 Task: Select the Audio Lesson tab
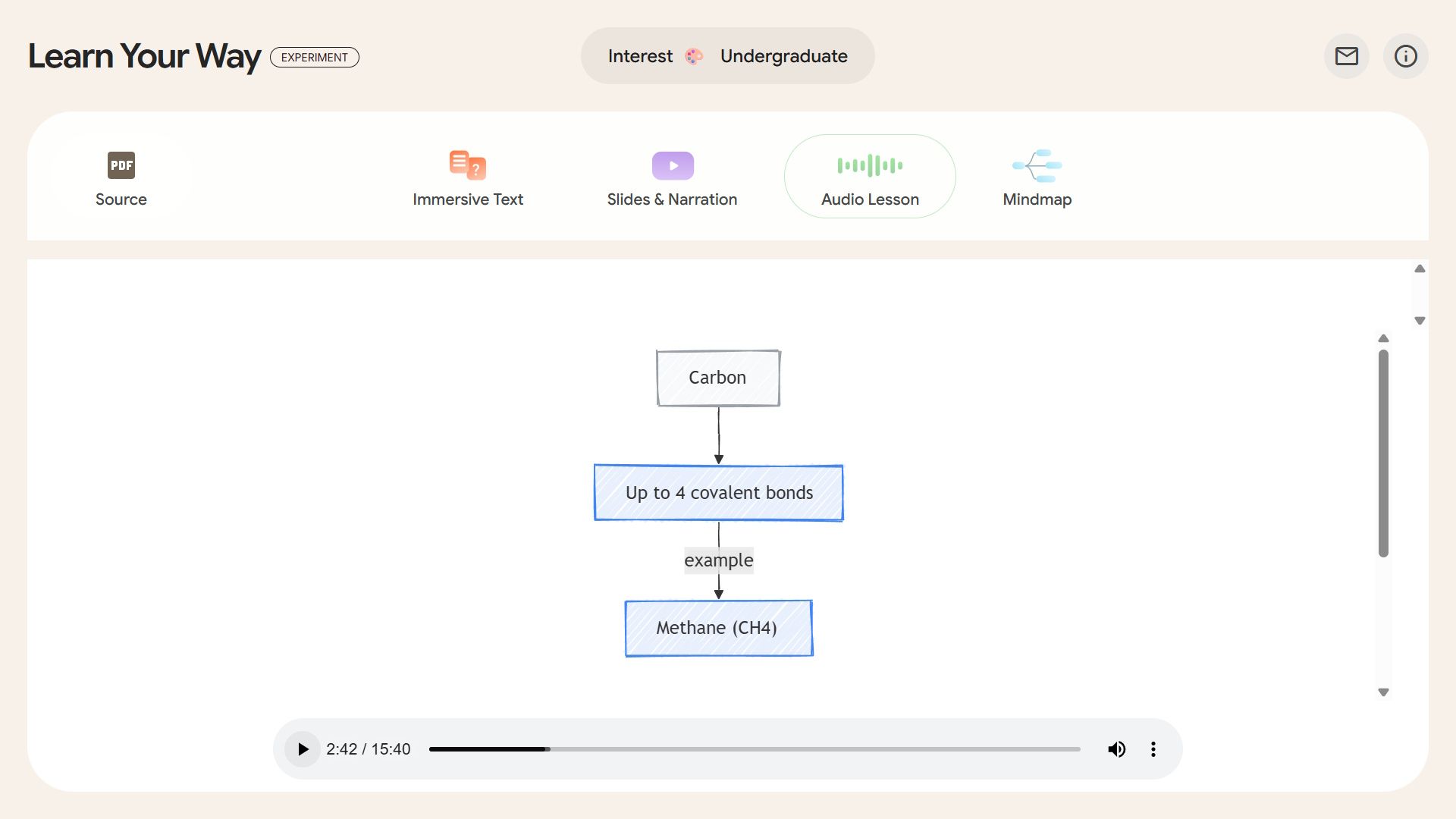[x=870, y=177]
